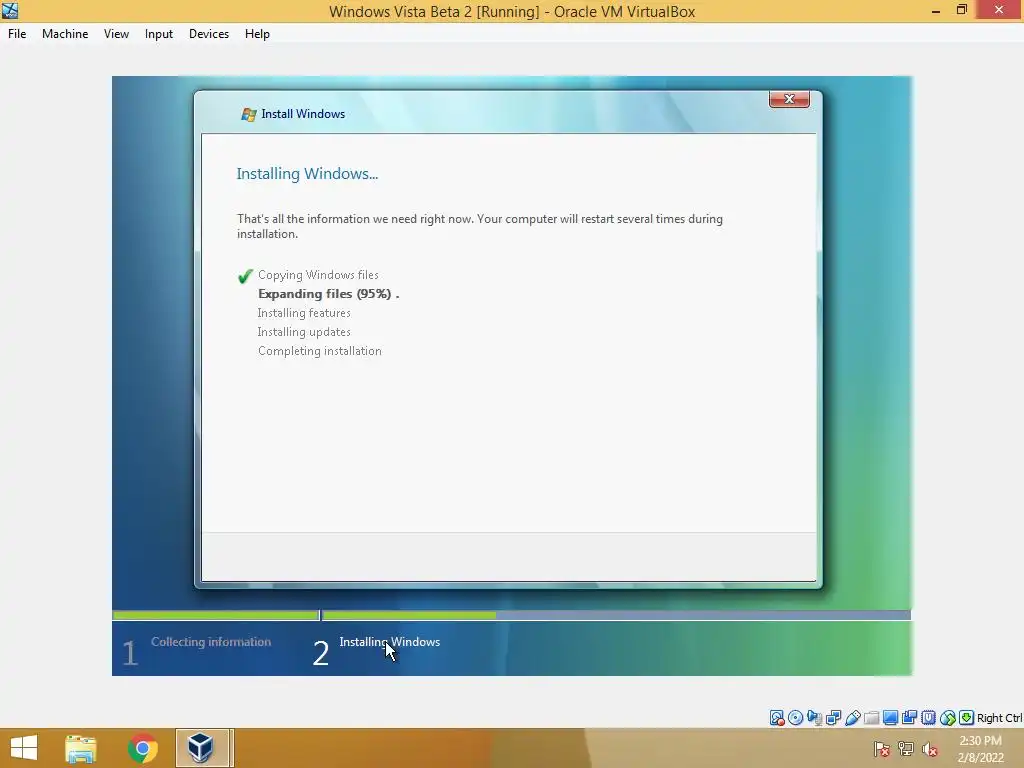
Task: Click the 'Collecting information' stage label
Action: pyautogui.click(x=211, y=642)
